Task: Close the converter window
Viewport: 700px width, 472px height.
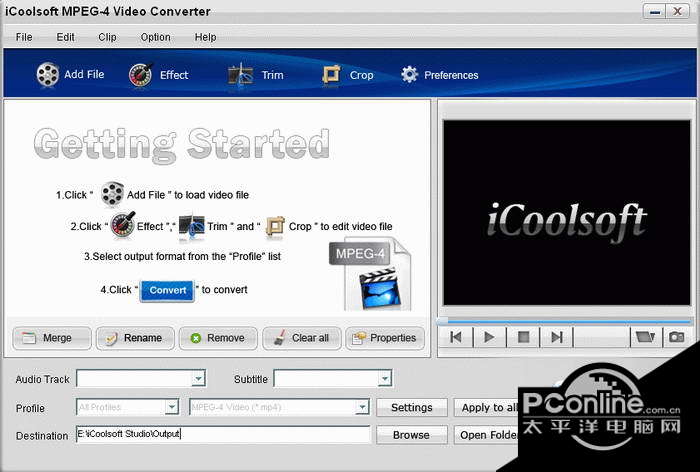Action: click(678, 12)
